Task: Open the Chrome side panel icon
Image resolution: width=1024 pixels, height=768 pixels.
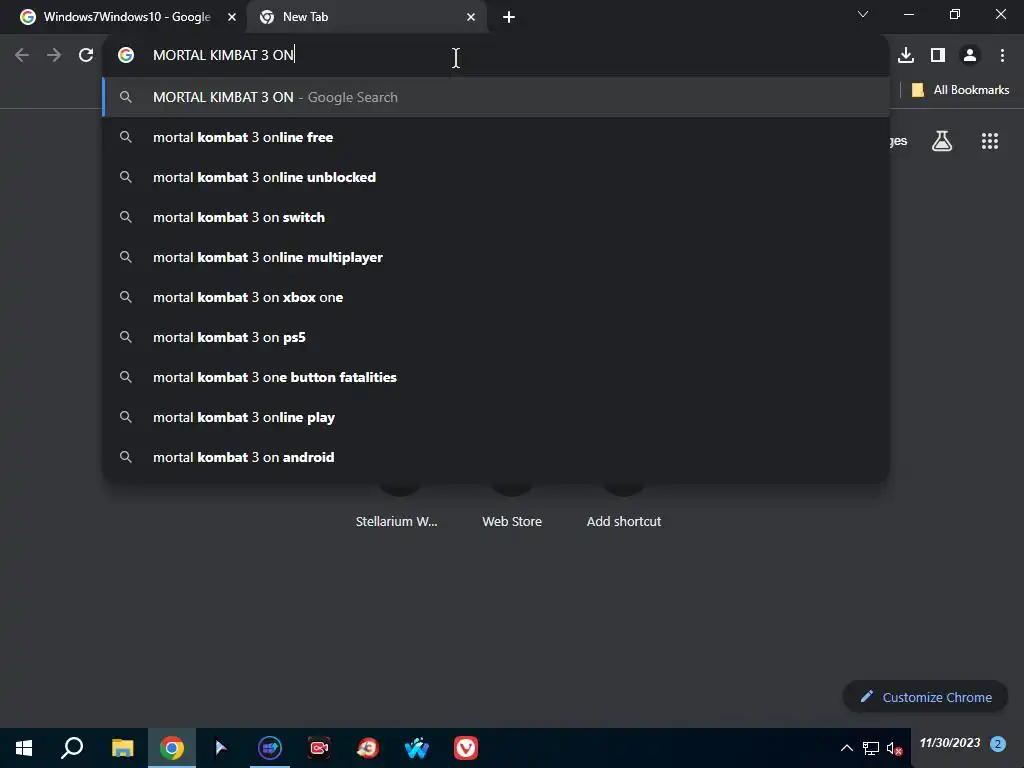Action: 938,55
